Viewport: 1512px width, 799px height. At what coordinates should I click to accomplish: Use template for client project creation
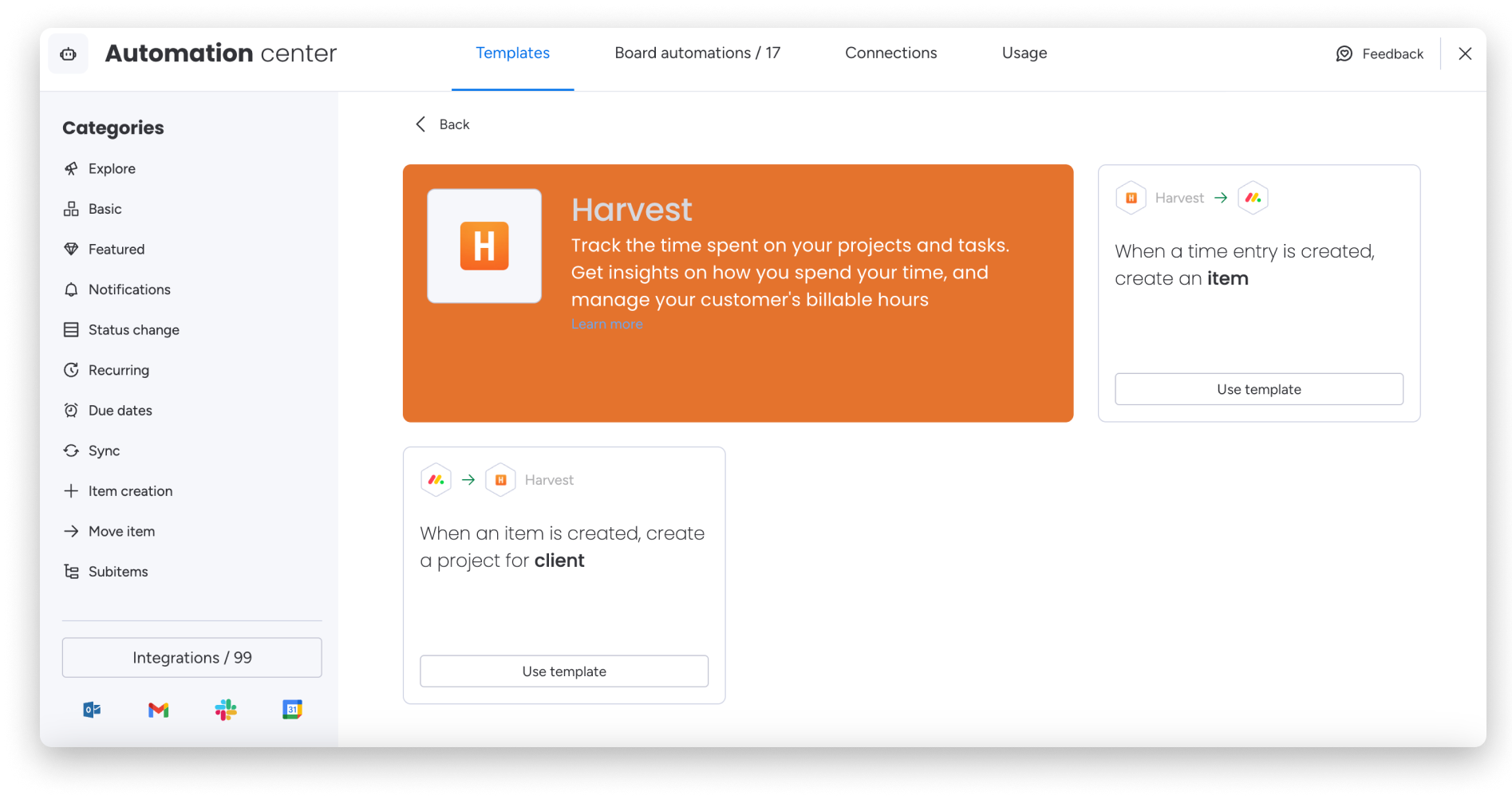pyautogui.click(x=563, y=671)
